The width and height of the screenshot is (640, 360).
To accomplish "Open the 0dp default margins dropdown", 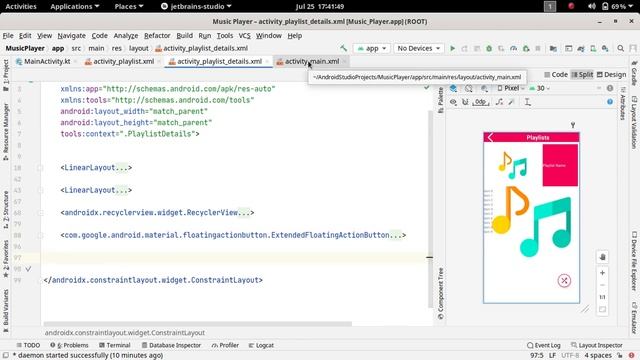I will [x=480, y=102].
